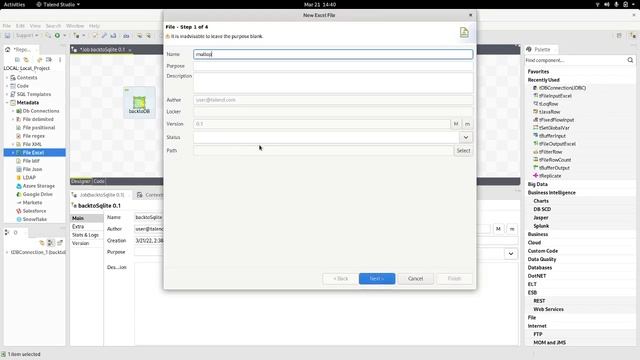640x360 pixels.
Task: Click major version M button in wizard
Action: pos(456,124)
